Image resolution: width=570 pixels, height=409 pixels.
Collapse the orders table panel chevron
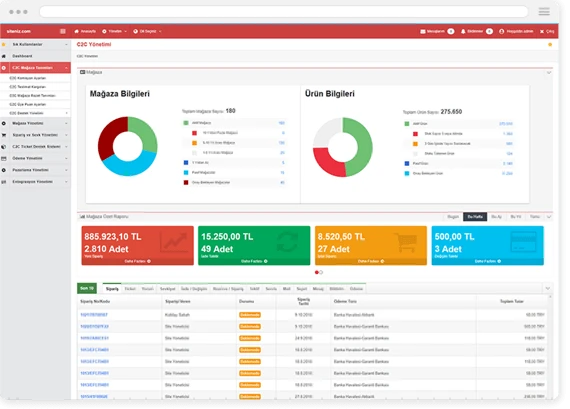tap(548, 289)
